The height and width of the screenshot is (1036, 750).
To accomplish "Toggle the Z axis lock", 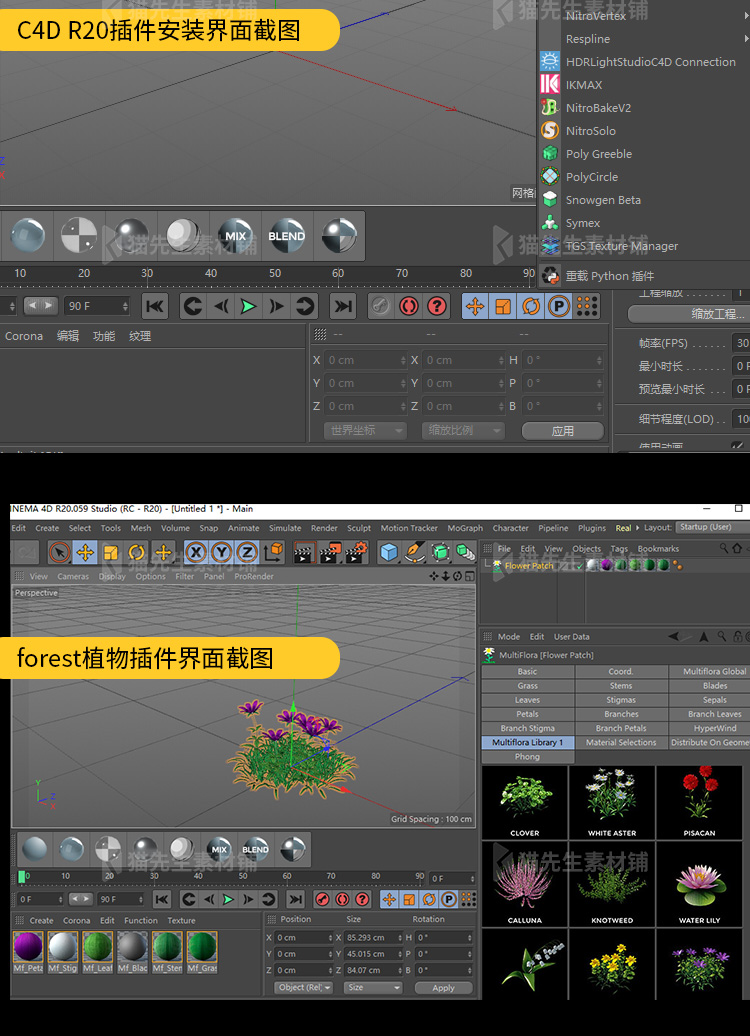I will pyautogui.click(x=246, y=552).
